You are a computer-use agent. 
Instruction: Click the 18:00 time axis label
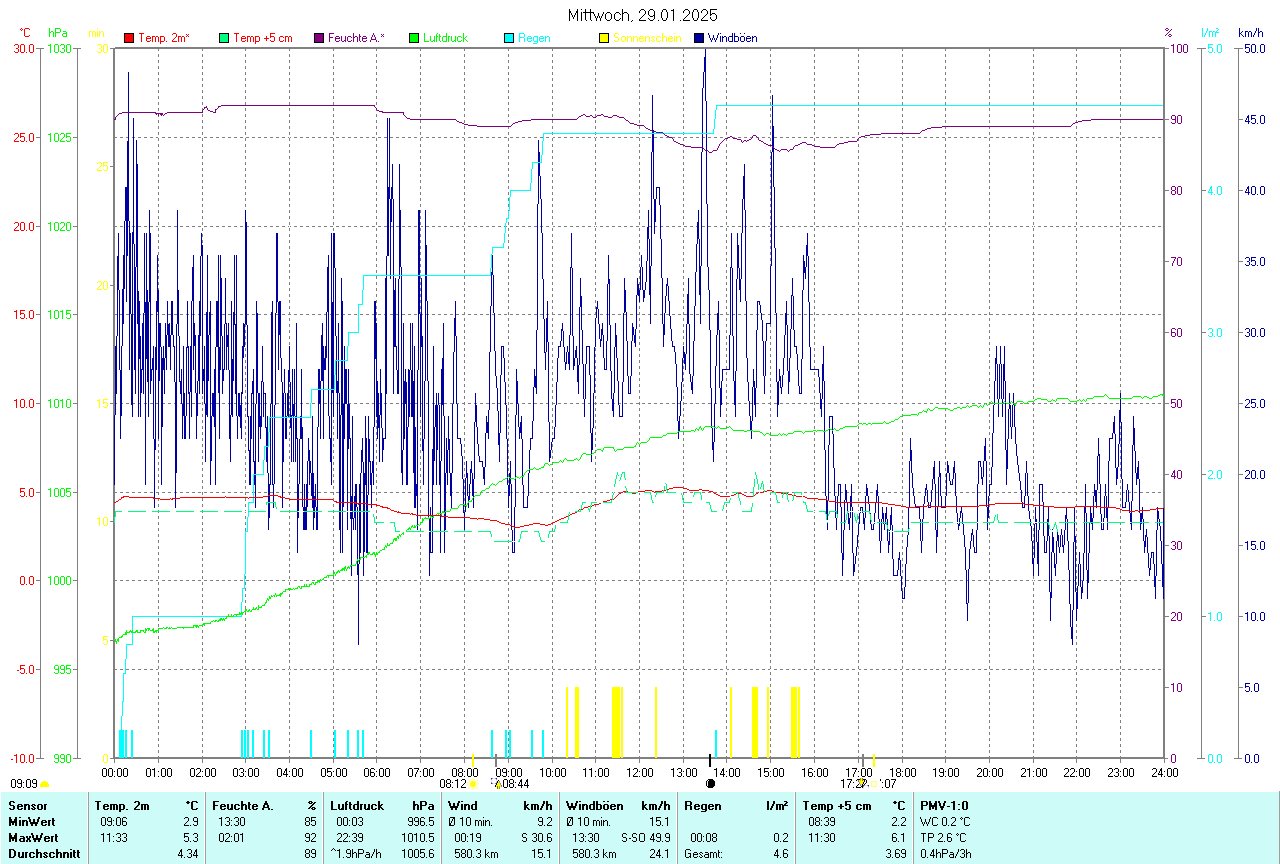coord(902,772)
